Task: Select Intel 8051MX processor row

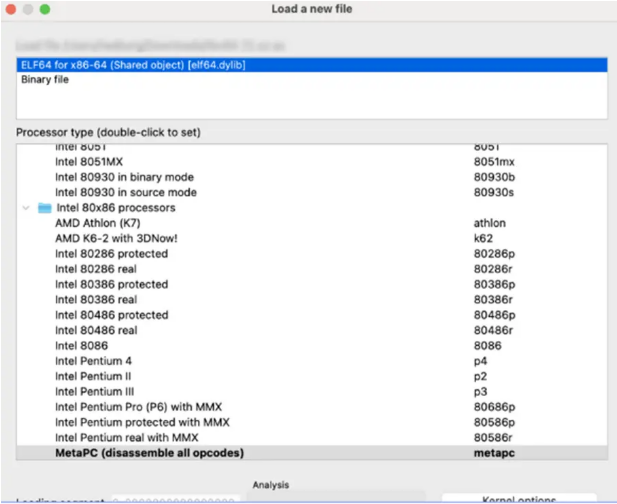Action: click(312, 162)
